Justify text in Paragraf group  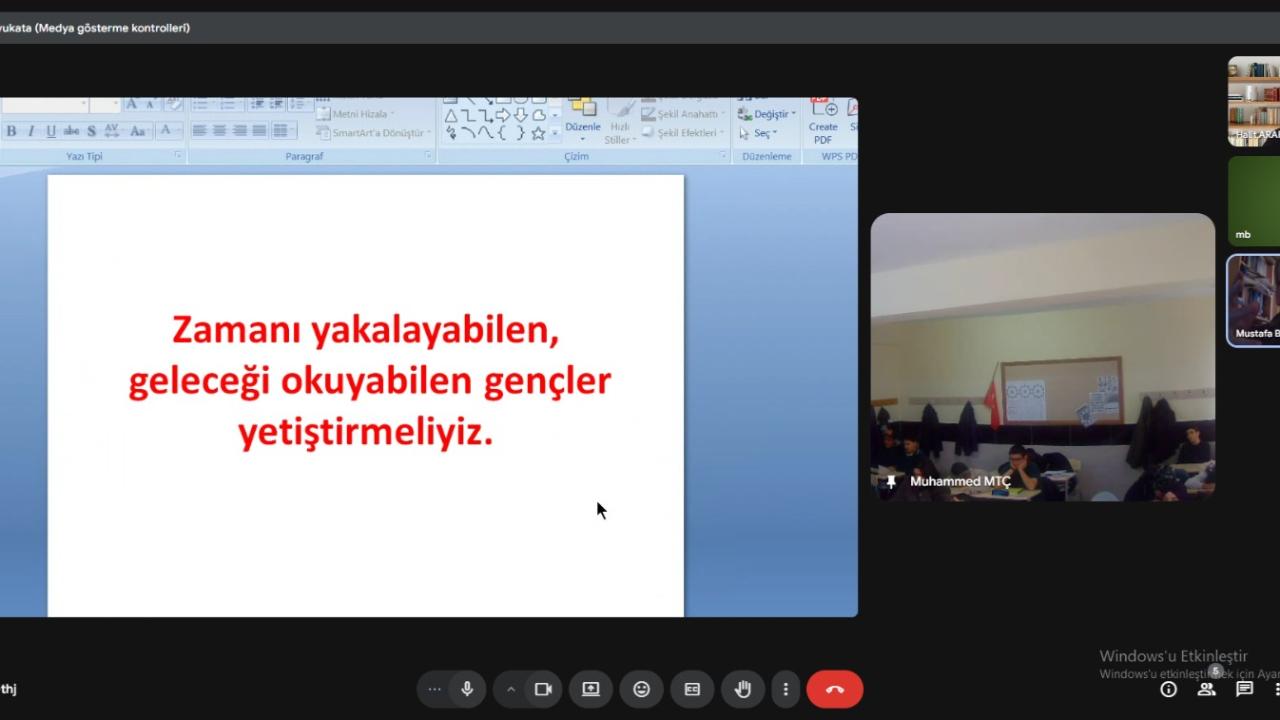click(x=259, y=131)
